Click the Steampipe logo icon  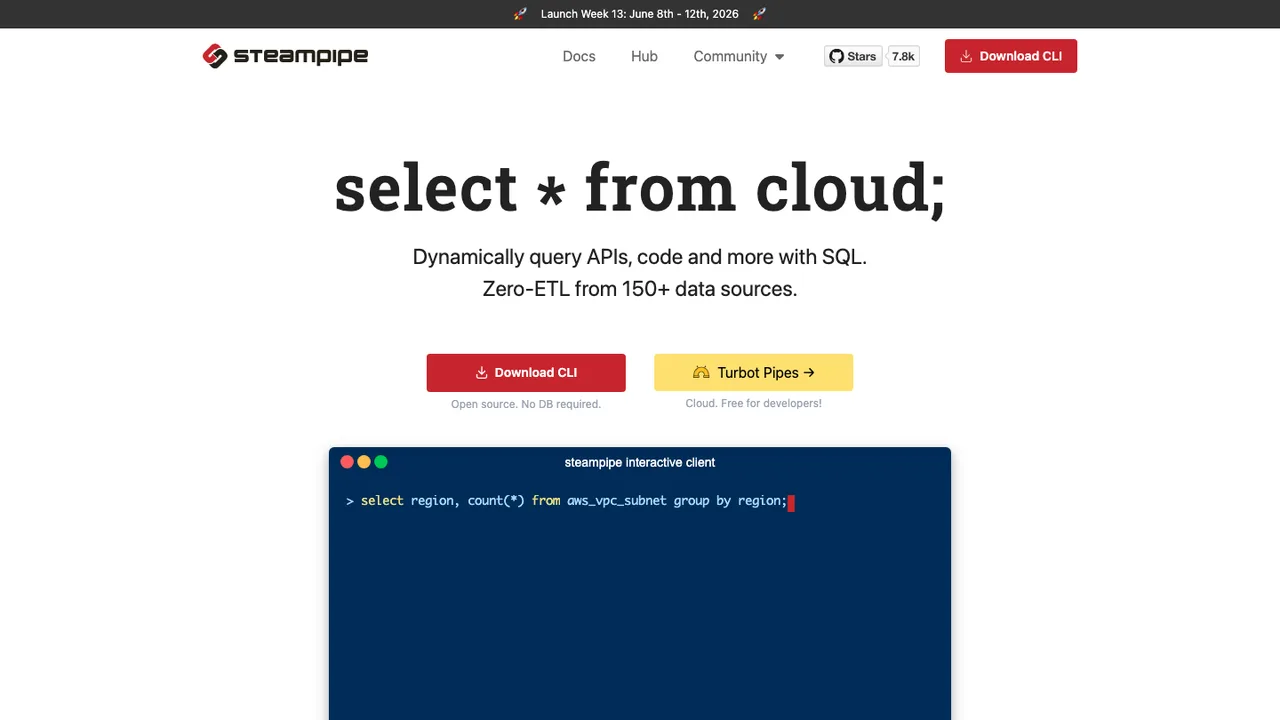point(215,56)
